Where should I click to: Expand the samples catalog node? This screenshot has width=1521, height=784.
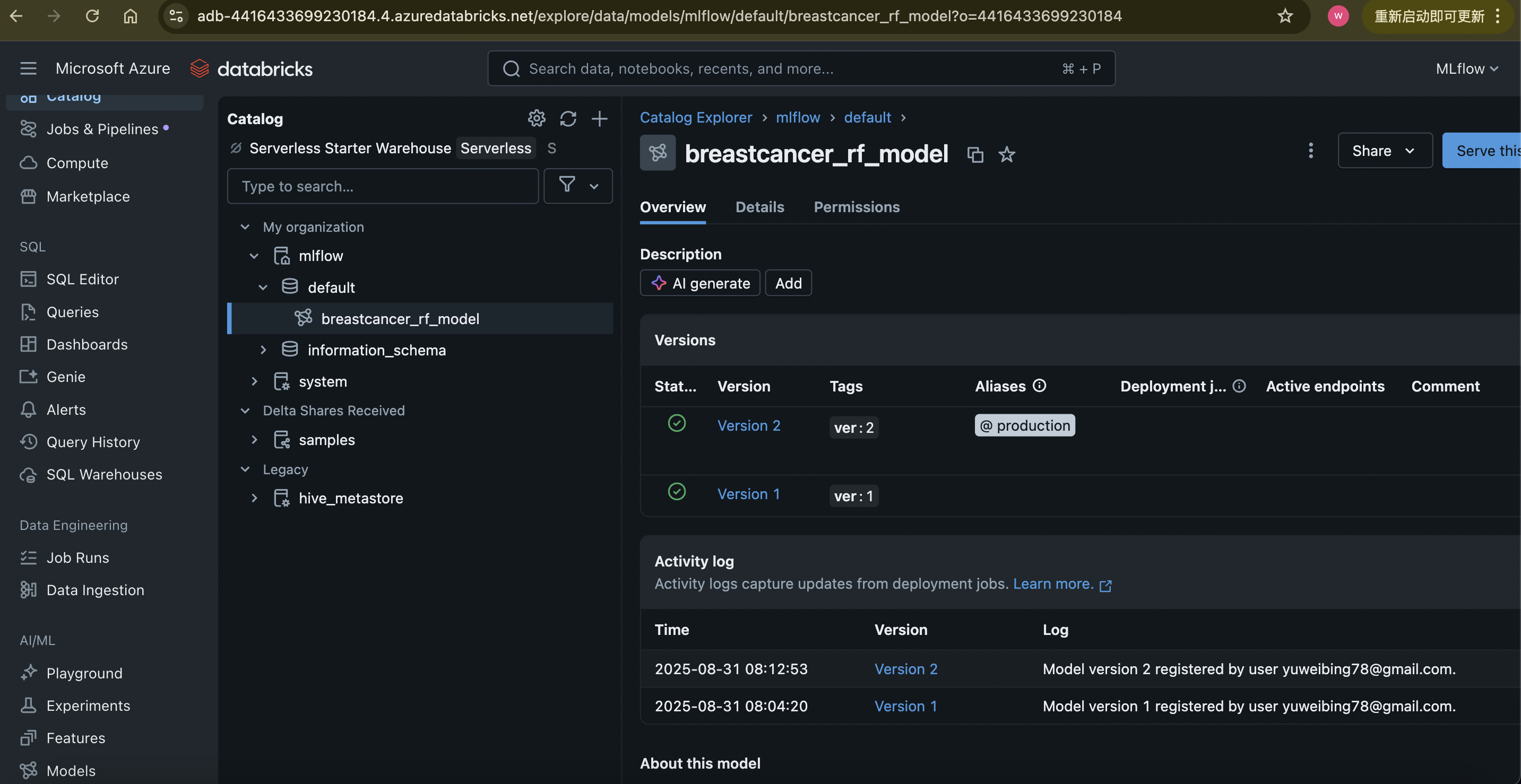tap(254, 440)
